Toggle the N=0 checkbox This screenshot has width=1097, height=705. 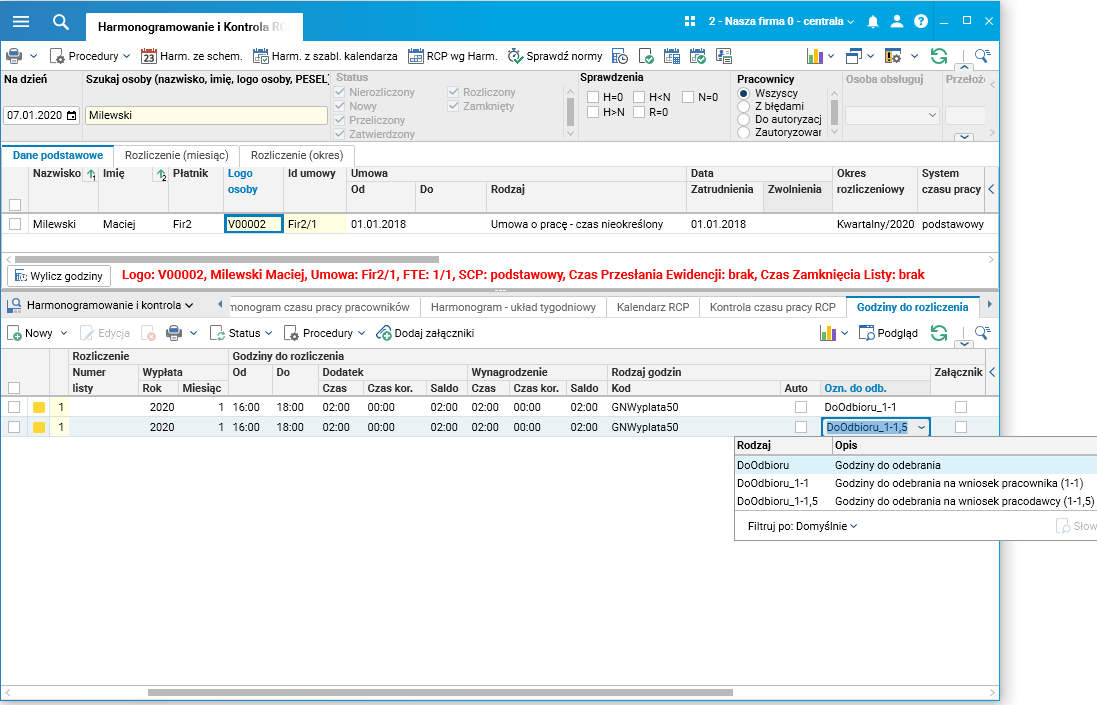click(688, 97)
